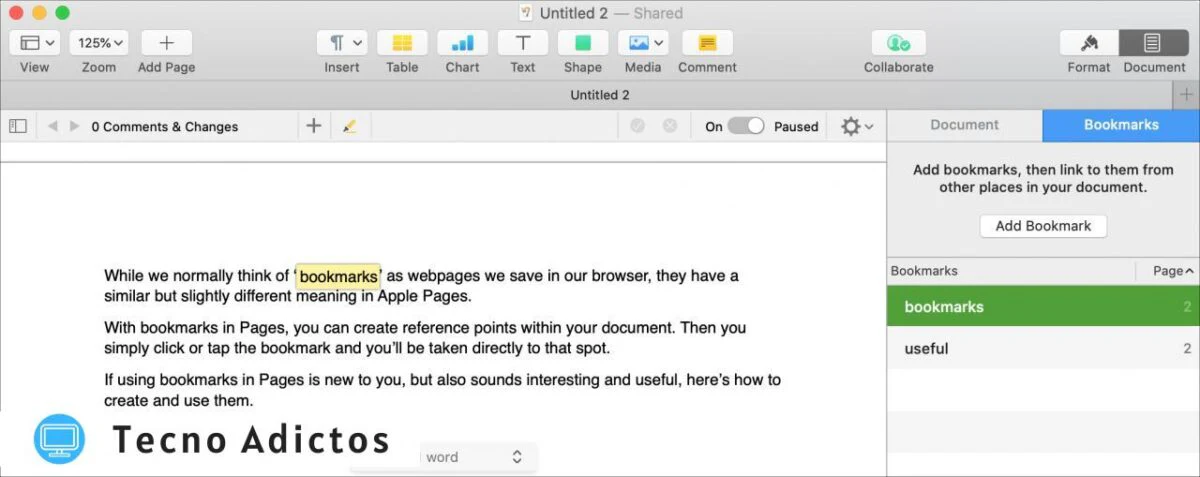Click paragraph starting 'With bookmarks in Pages'

425,338
